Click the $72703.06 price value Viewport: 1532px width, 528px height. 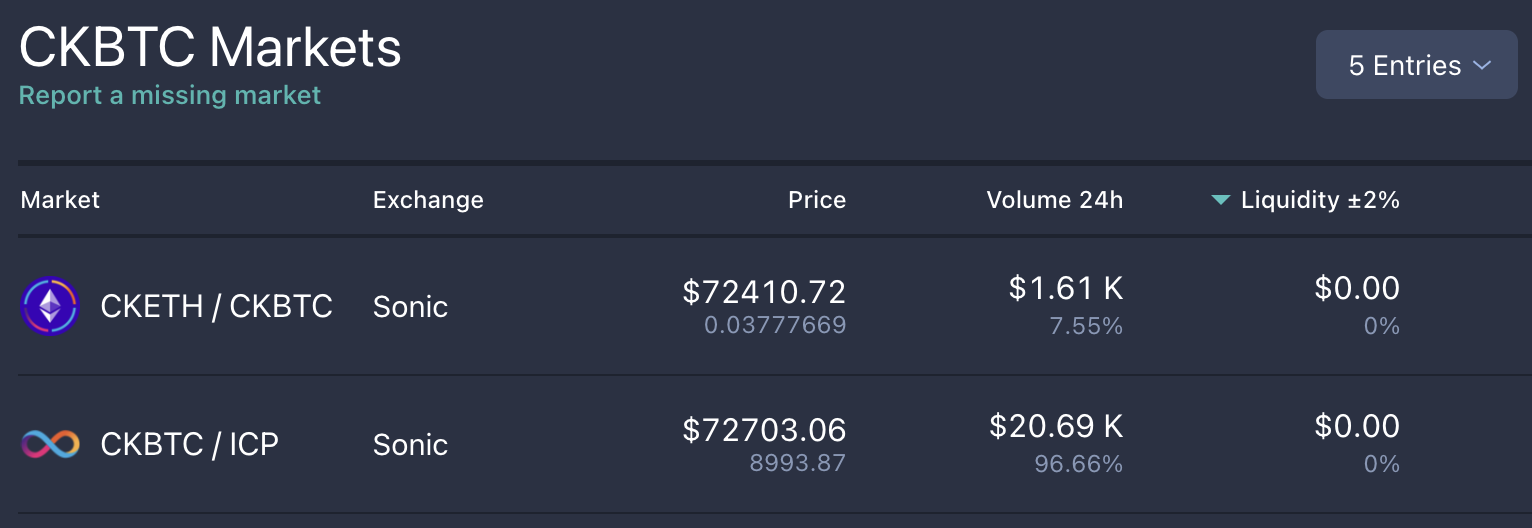pos(764,430)
